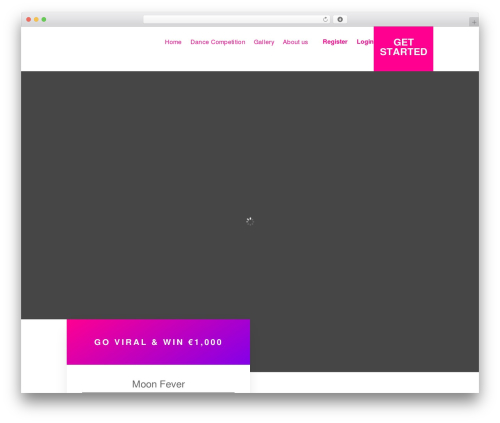
Task: Click the browser address bar
Action: (237, 19)
